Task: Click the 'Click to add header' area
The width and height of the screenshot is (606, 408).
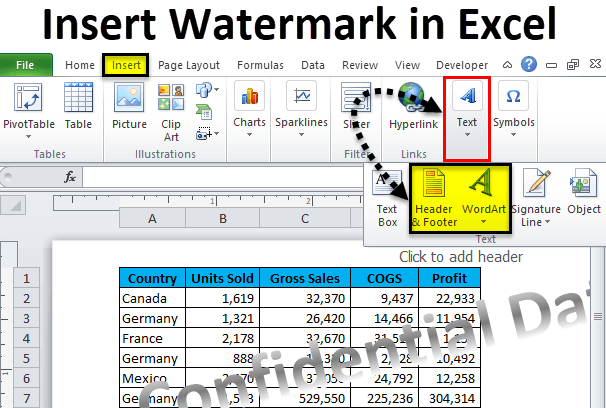Action: 461,257
